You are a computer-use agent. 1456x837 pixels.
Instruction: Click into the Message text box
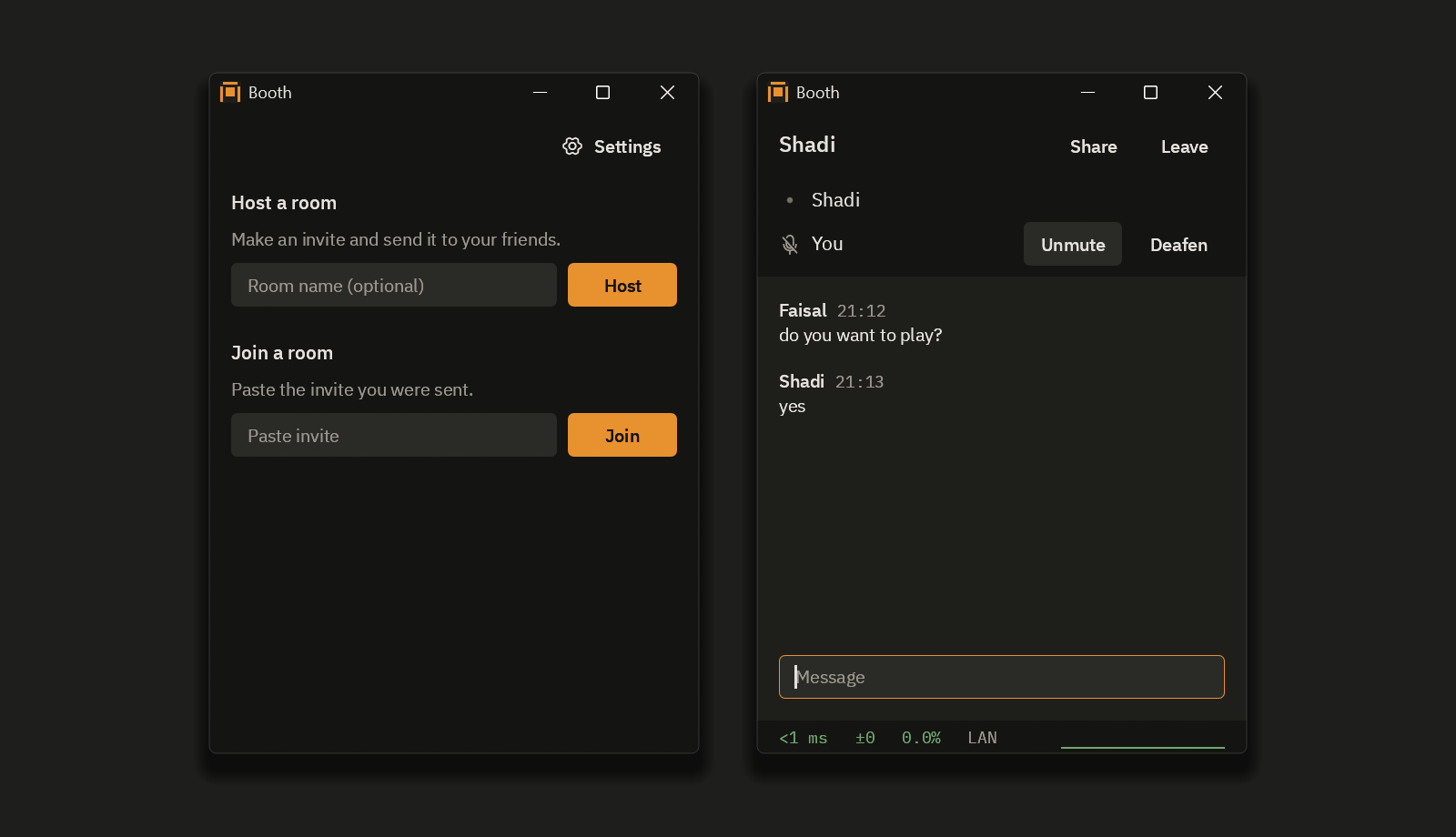pyautogui.click(x=1002, y=677)
